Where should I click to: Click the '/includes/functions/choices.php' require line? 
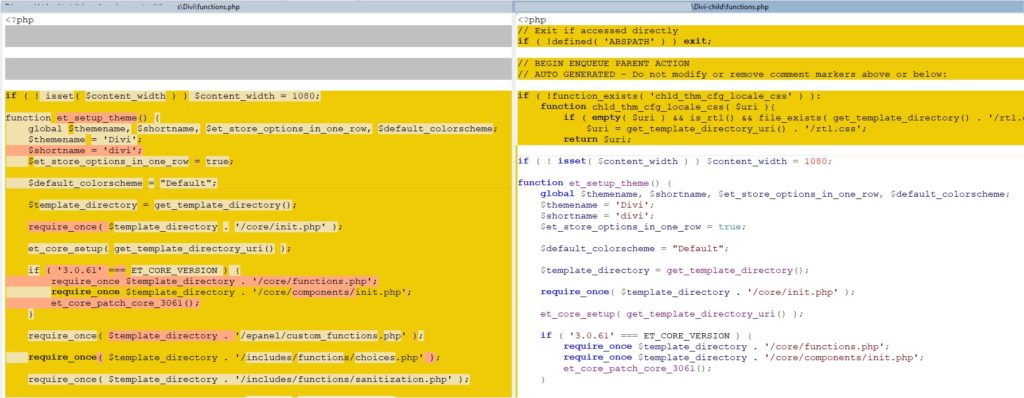point(234,357)
